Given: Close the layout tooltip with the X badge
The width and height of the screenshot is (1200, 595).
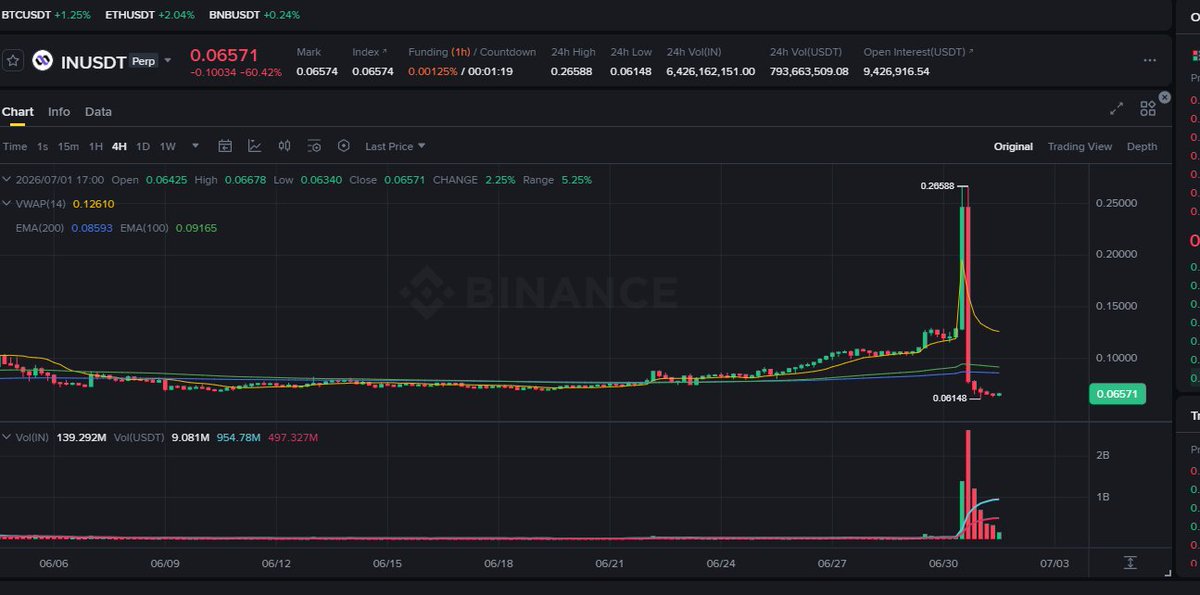Looking at the screenshot, I should coord(1164,98).
